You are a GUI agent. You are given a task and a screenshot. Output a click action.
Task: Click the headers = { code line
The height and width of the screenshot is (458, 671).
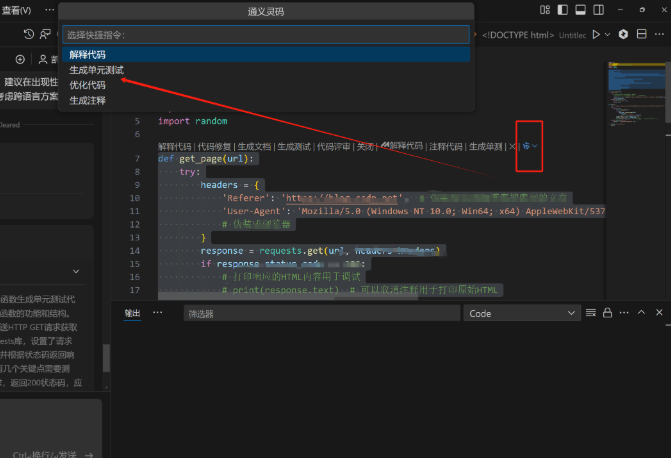tap(230, 185)
